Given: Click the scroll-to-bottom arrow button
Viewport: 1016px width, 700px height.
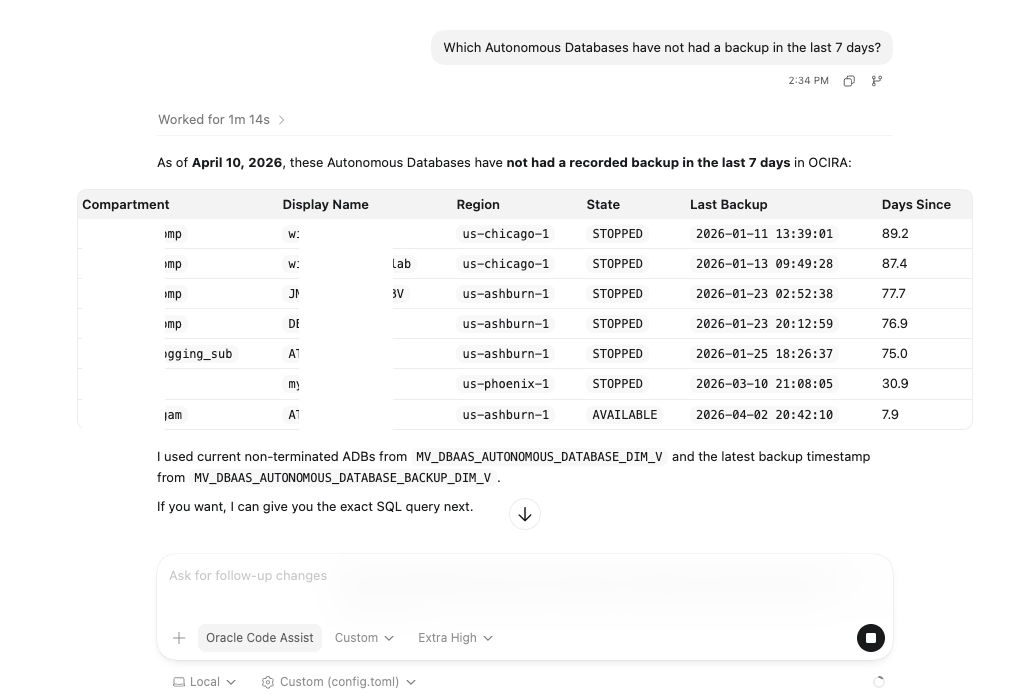Looking at the screenshot, I should 525,513.
